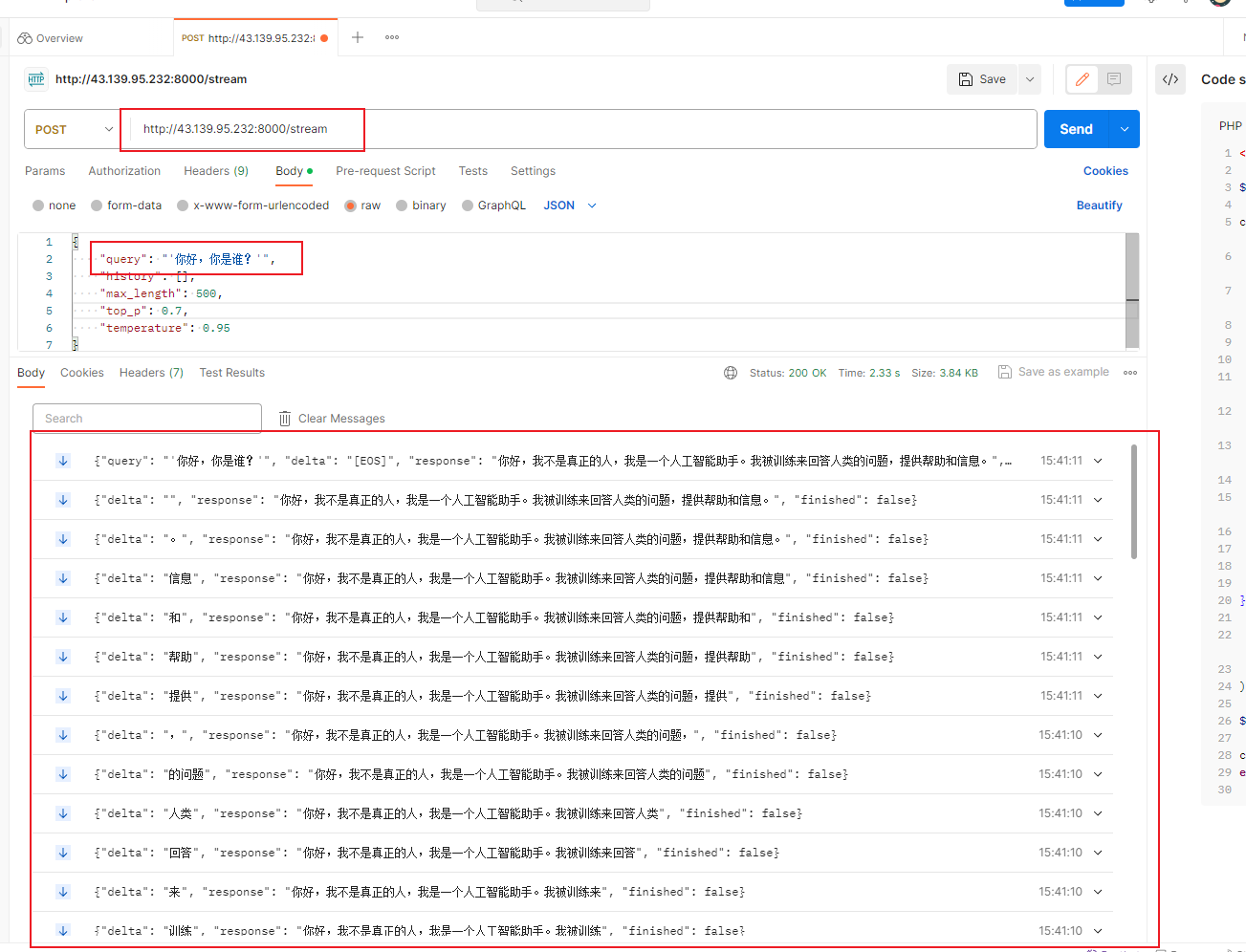Click received arrow icon of "来" message
Screen dimensions: 1246x952
pyautogui.click(x=63, y=892)
